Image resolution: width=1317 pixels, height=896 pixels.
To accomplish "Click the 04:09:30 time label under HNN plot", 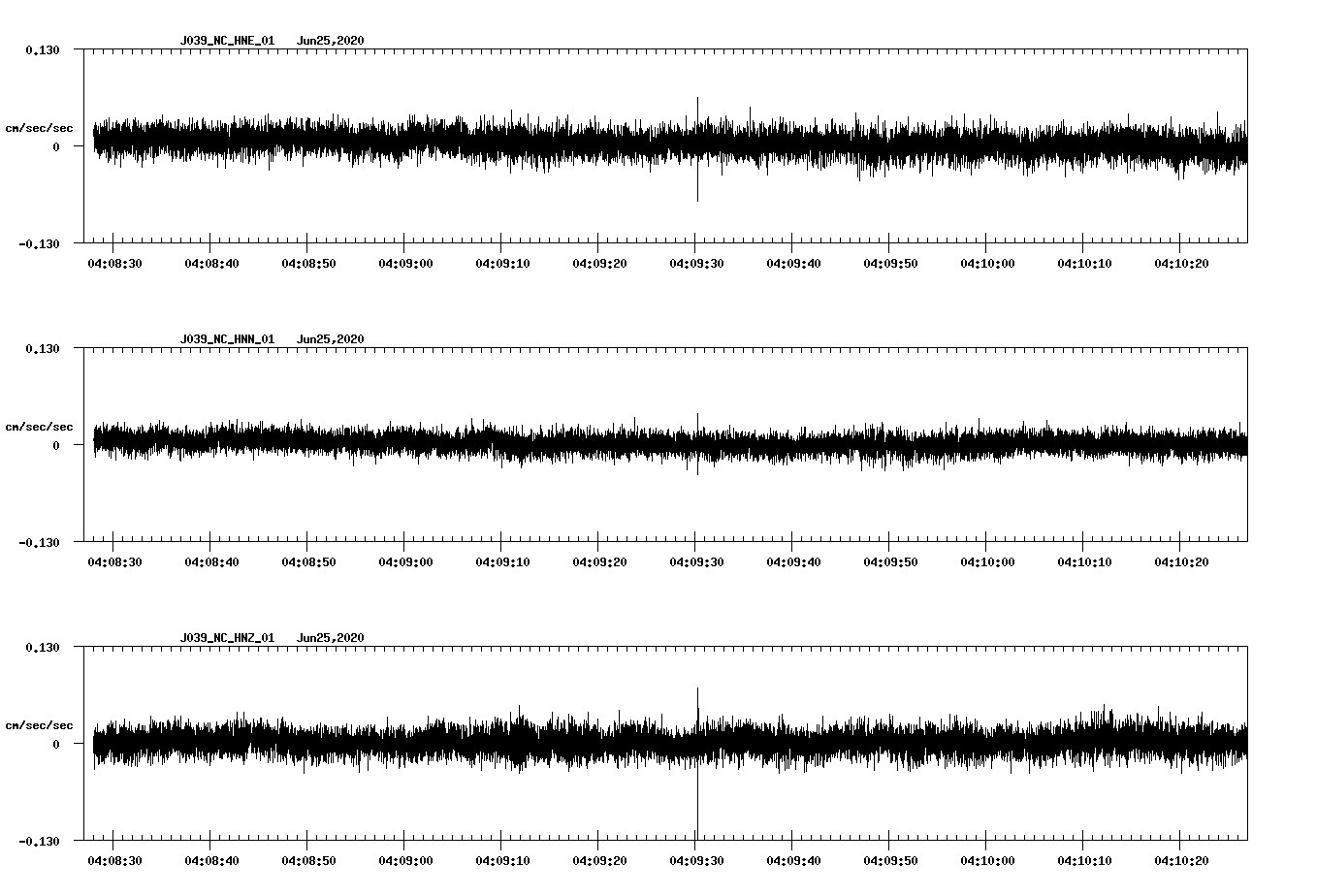I will pos(696,561).
